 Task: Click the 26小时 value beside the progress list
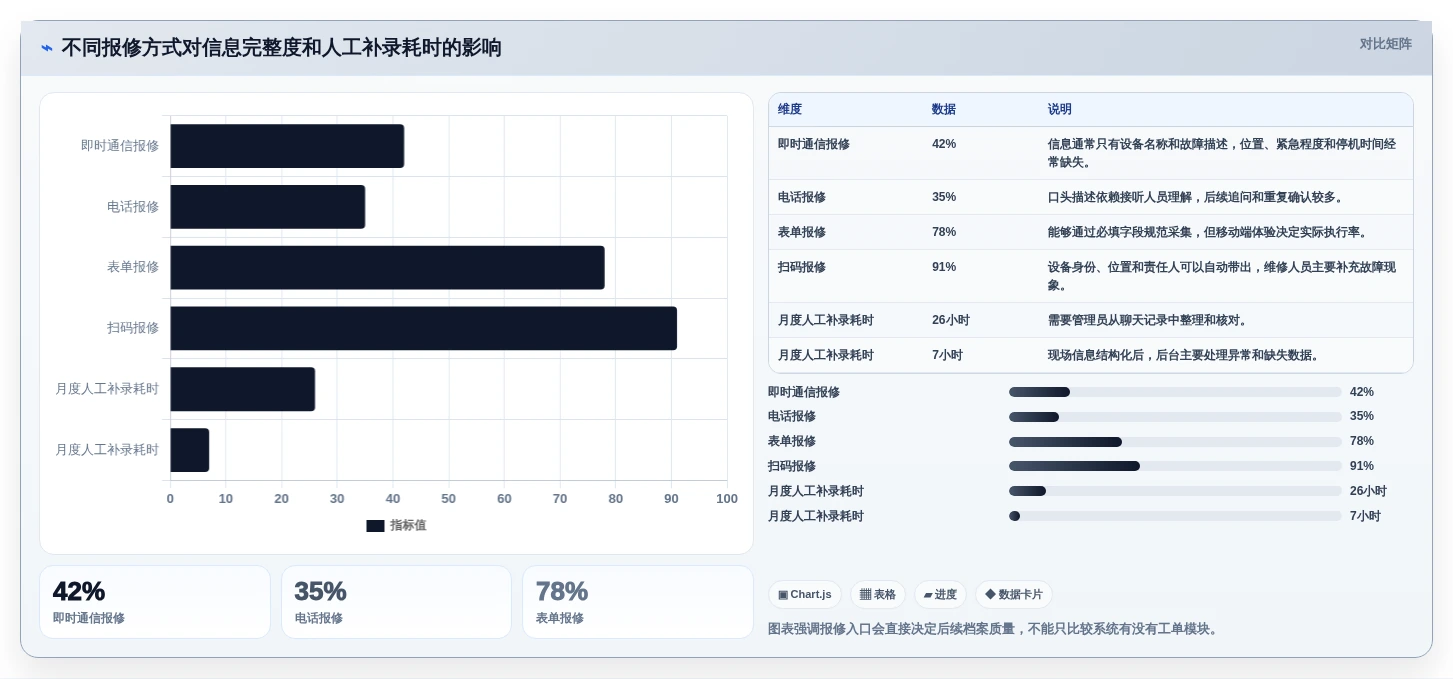click(x=1368, y=491)
